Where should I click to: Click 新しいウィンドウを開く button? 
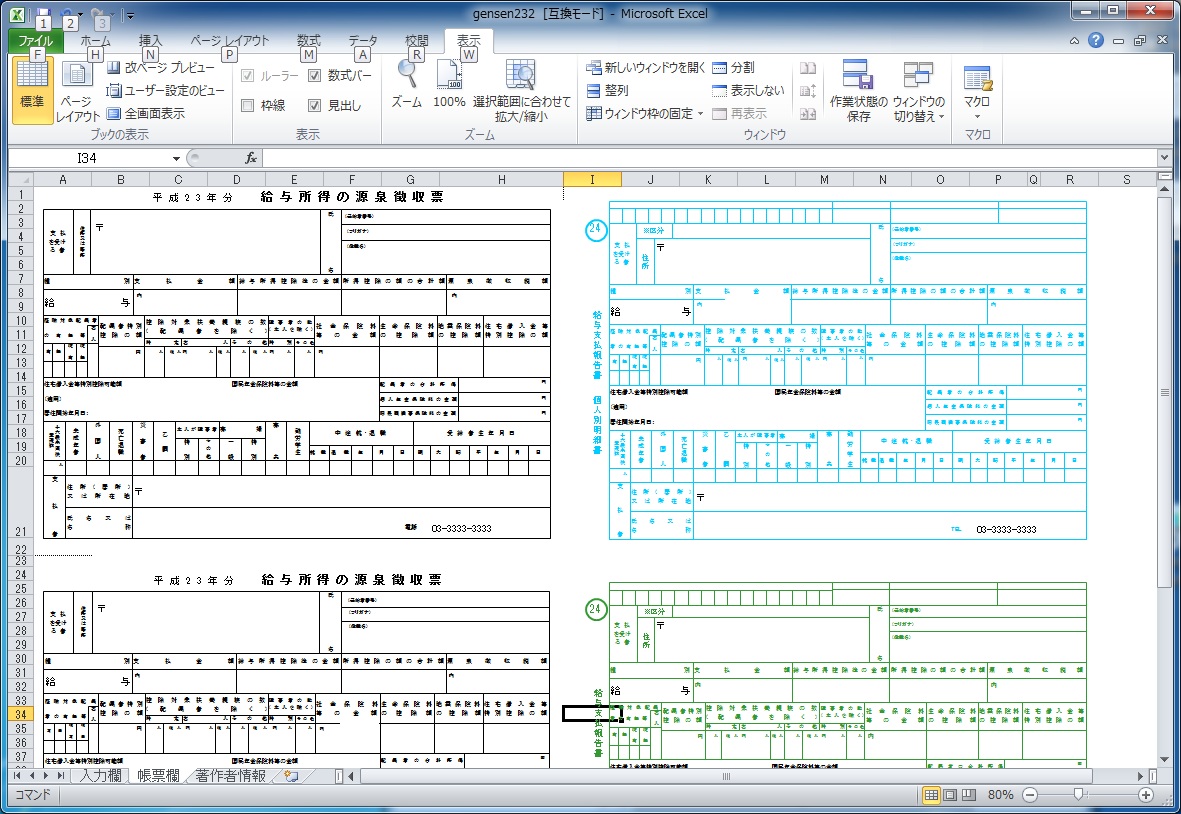click(645, 68)
